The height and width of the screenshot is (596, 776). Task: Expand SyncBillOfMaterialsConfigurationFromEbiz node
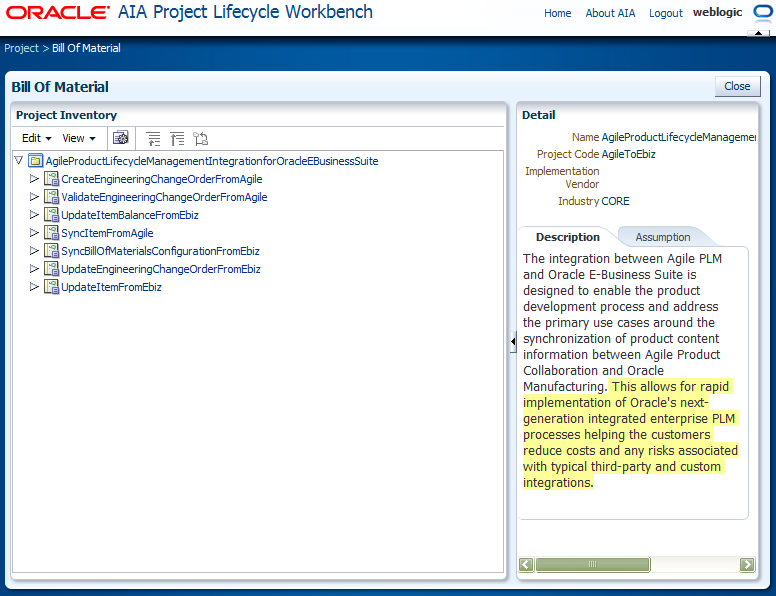(34, 251)
